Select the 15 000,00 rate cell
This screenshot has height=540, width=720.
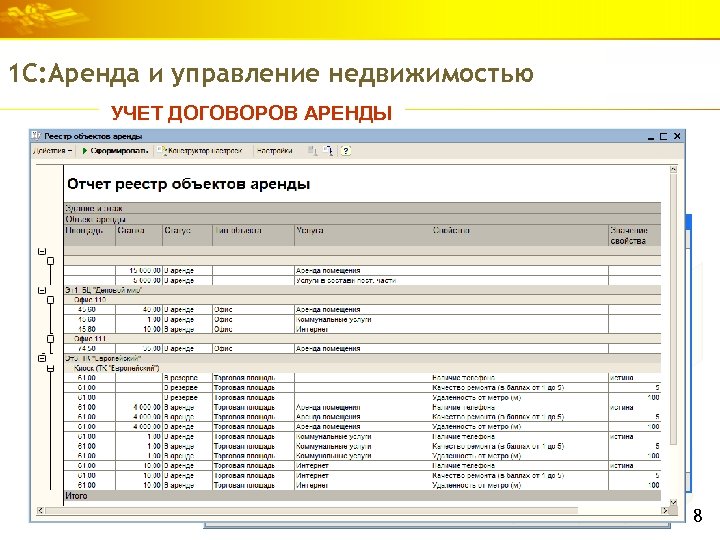point(139,270)
